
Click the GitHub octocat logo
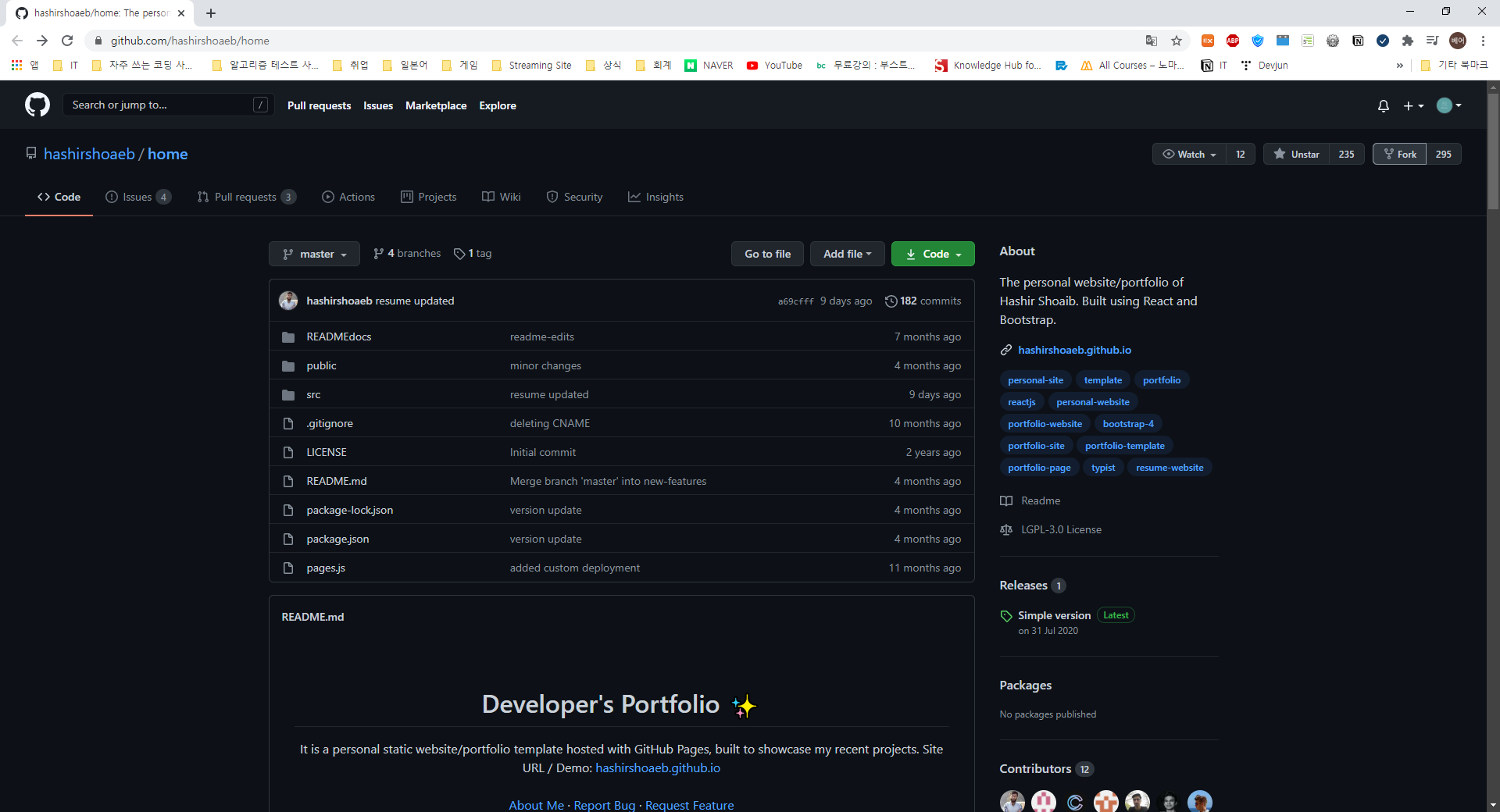(x=37, y=105)
